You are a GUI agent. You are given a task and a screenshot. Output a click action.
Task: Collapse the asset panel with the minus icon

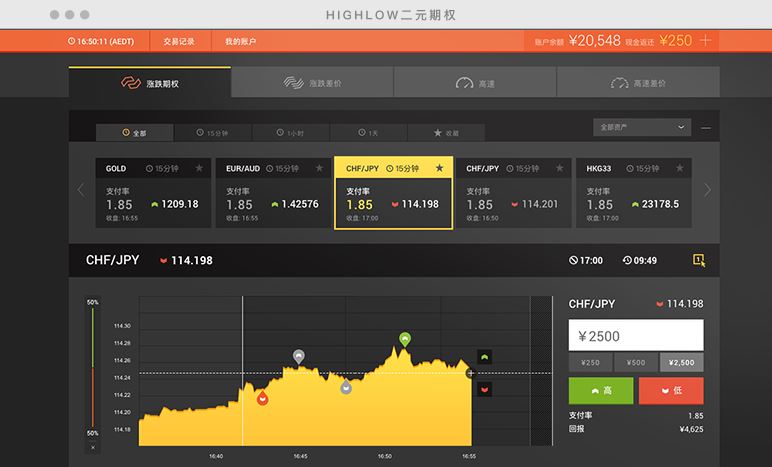coord(706,128)
